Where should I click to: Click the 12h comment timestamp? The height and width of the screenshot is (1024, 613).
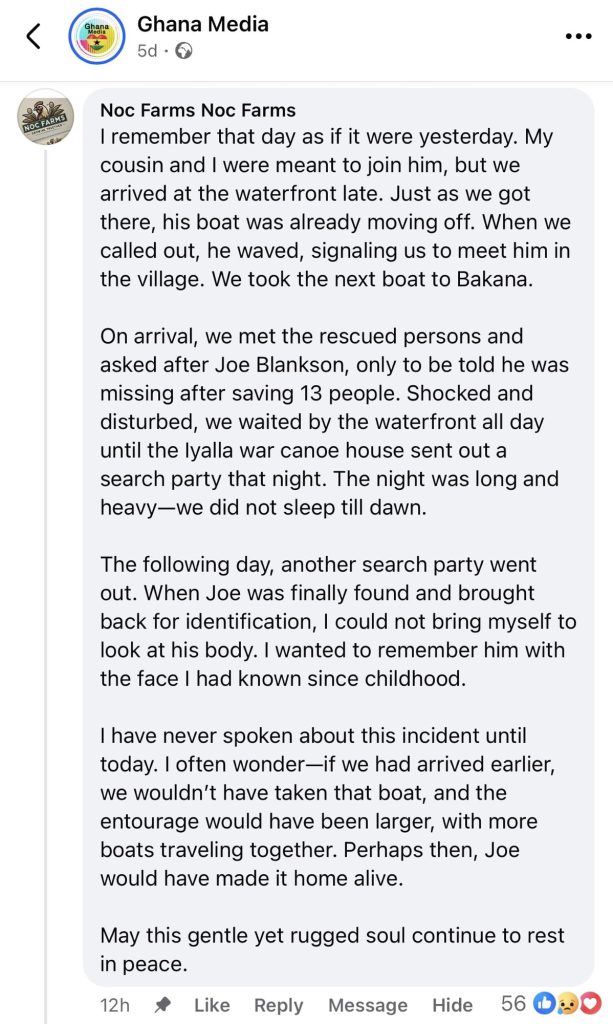click(x=115, y=1004)
